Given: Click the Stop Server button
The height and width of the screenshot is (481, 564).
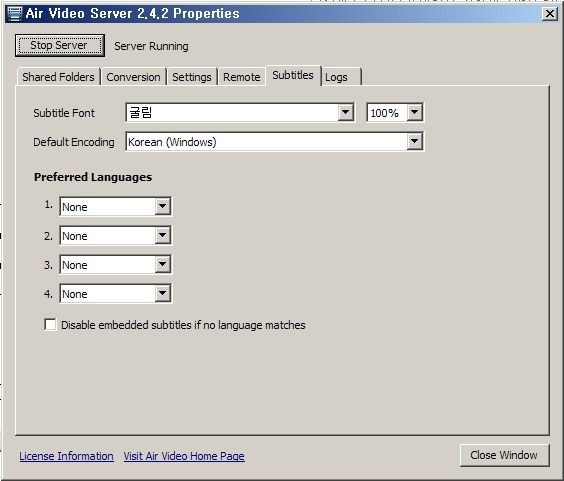Looking at the screenshot, I should (60, 45).
